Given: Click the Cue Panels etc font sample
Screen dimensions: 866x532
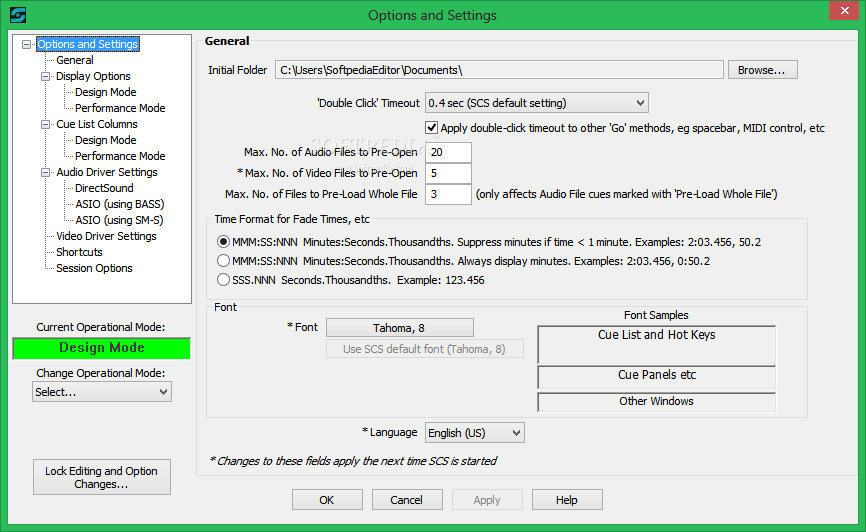Looking at the screenshot, I should (656, 377).
